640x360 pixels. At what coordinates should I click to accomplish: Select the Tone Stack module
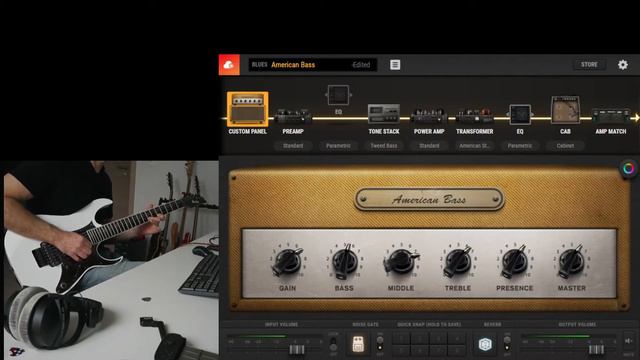[384, 114]
